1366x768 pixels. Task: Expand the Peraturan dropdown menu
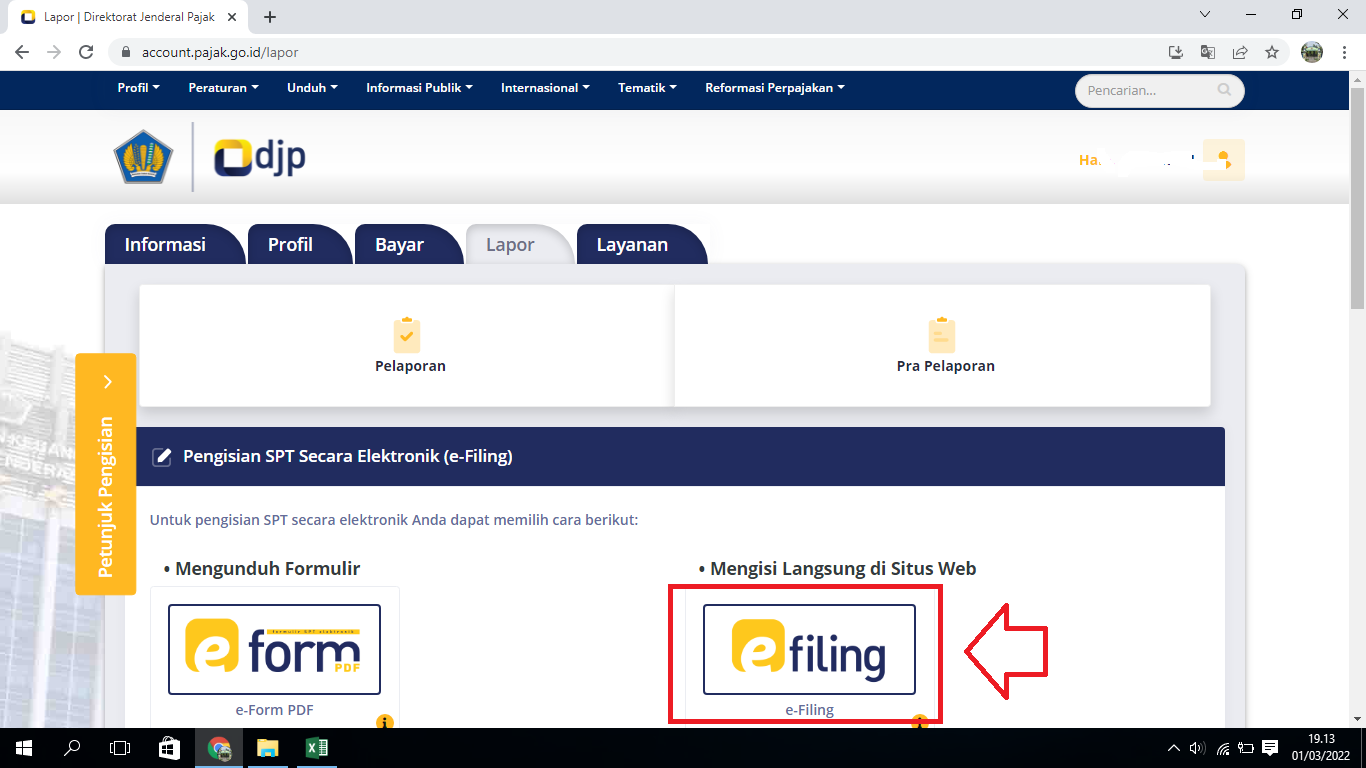[223, 88]
